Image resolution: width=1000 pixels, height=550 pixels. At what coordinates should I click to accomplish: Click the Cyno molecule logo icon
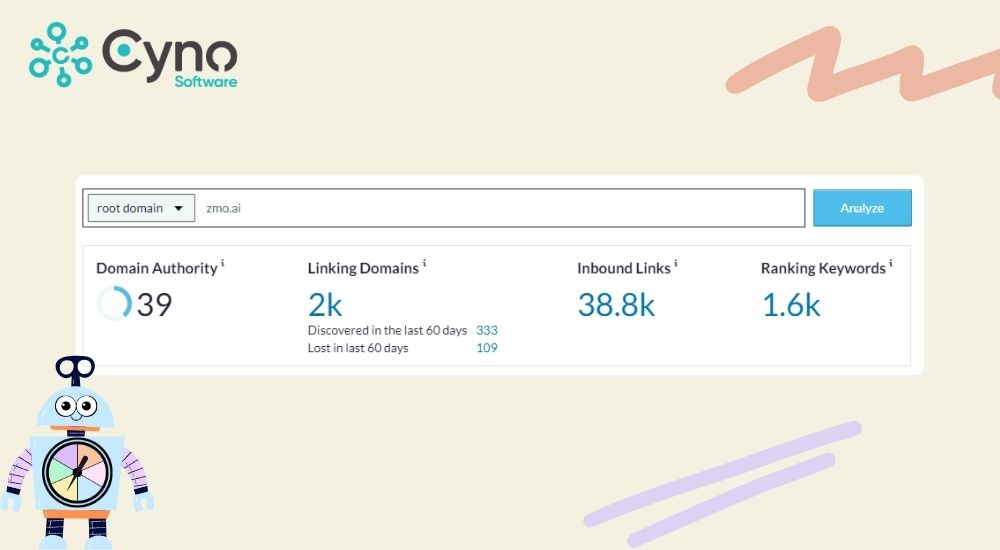pyautogui.click(x=60, y=54)
